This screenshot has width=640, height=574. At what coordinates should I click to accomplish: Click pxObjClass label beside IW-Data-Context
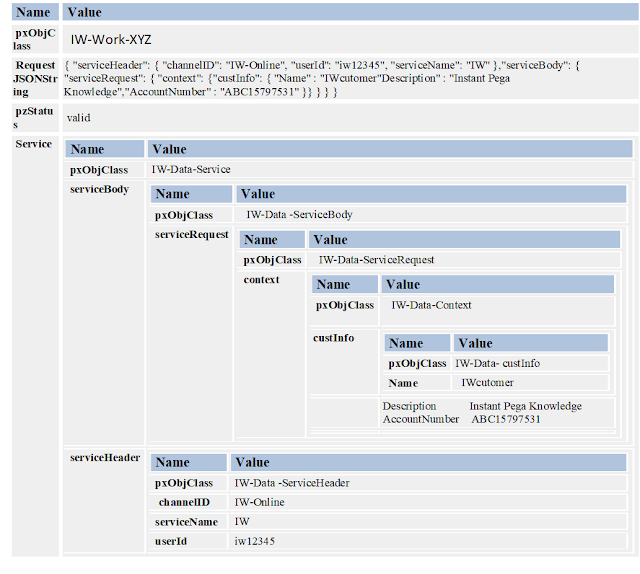point(345,305)
